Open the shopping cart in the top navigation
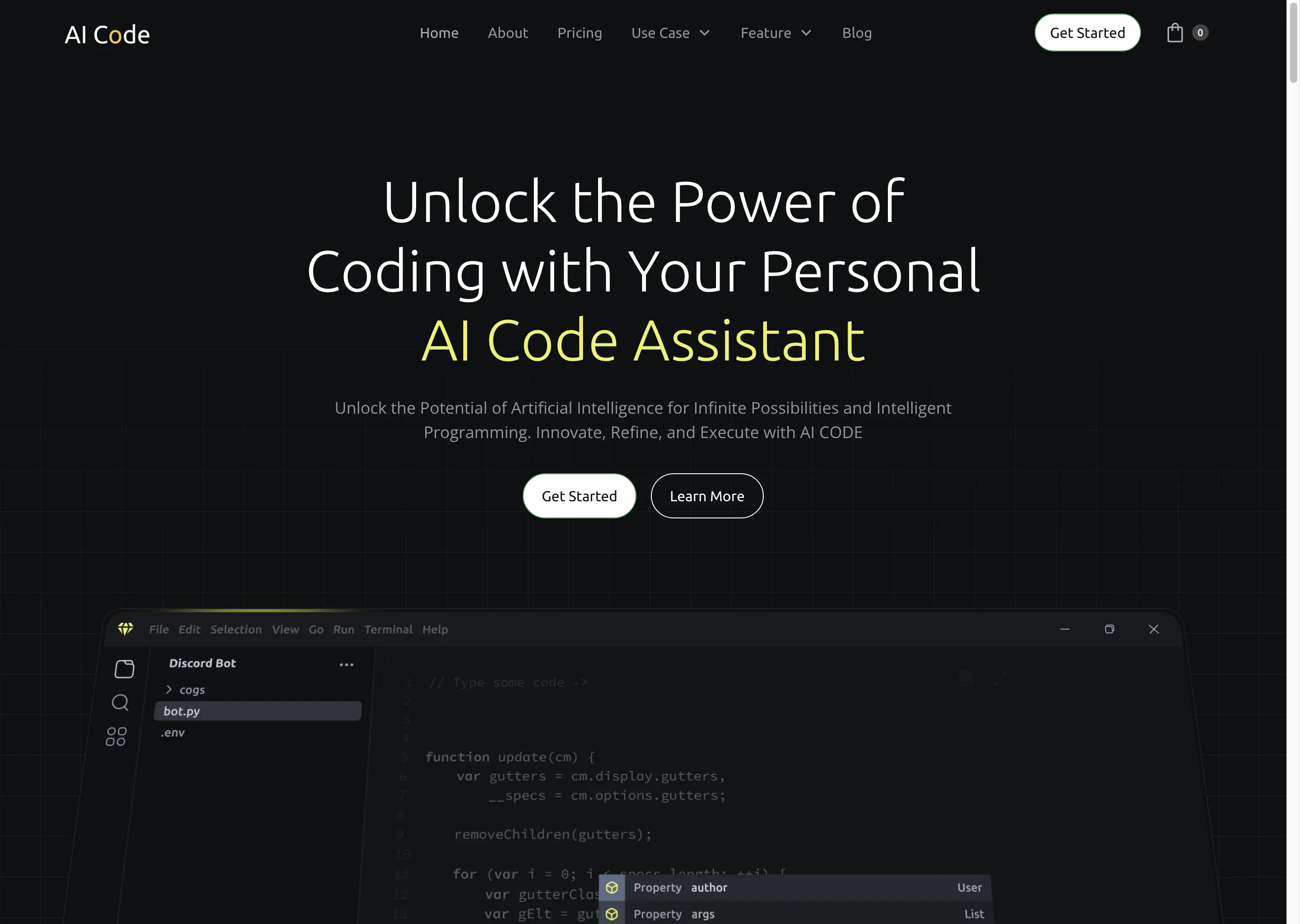Screen dimensions: 1300x924 (x=1175, y=32)
